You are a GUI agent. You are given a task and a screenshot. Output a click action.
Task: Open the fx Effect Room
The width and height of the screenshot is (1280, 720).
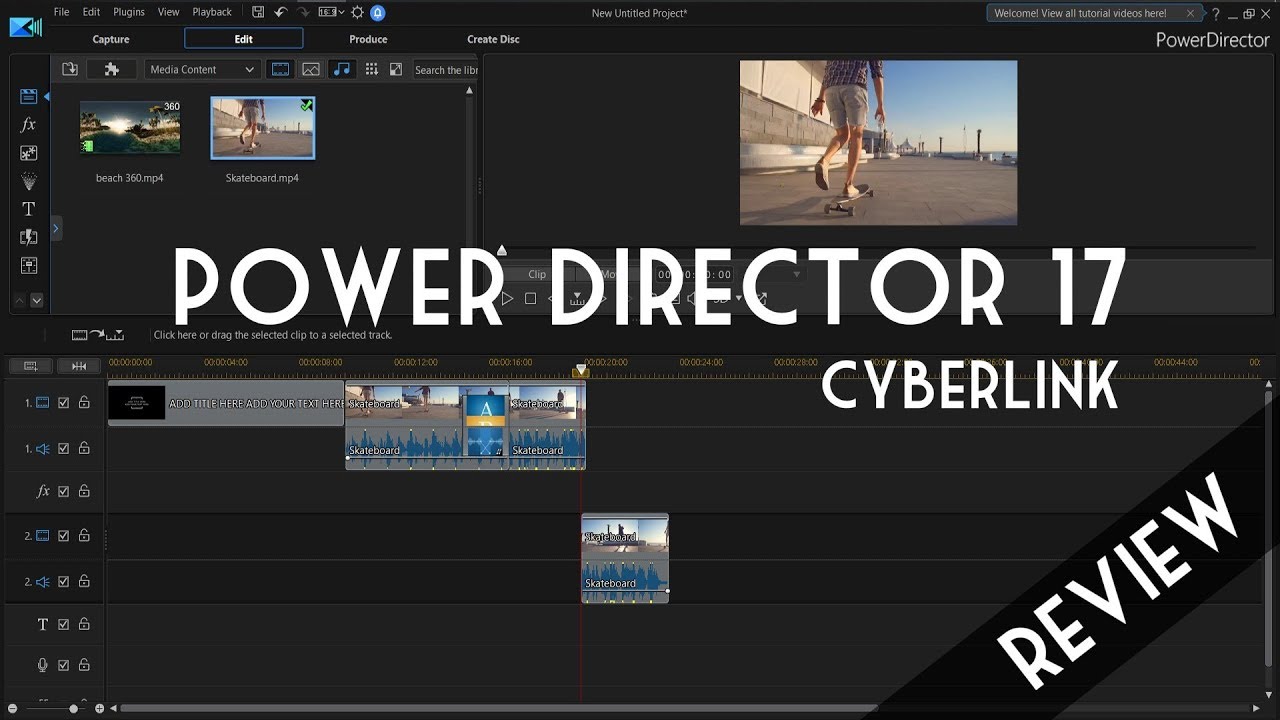point(28,125)
